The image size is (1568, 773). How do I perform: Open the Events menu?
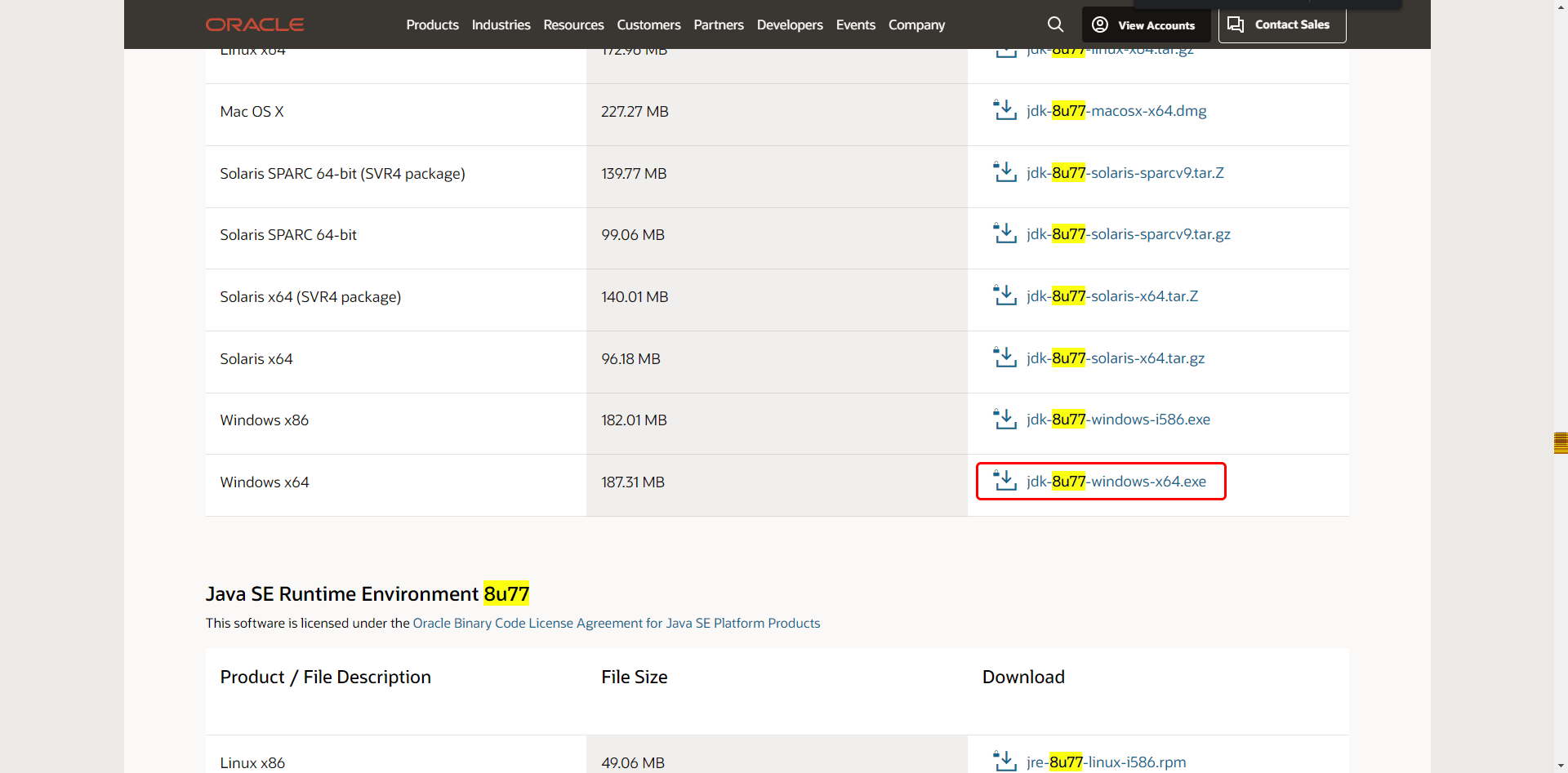[x=855, y=24]
